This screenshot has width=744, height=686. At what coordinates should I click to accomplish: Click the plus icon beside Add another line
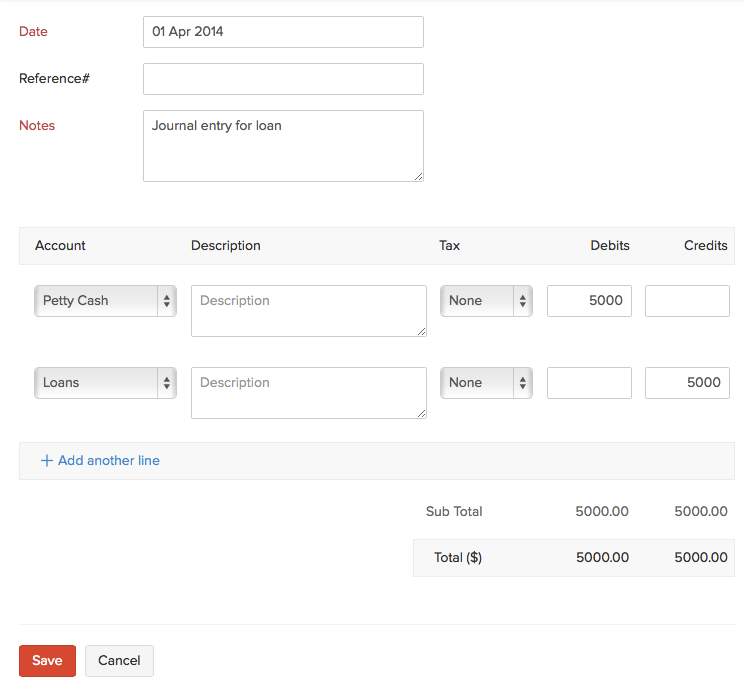[46, 461]
